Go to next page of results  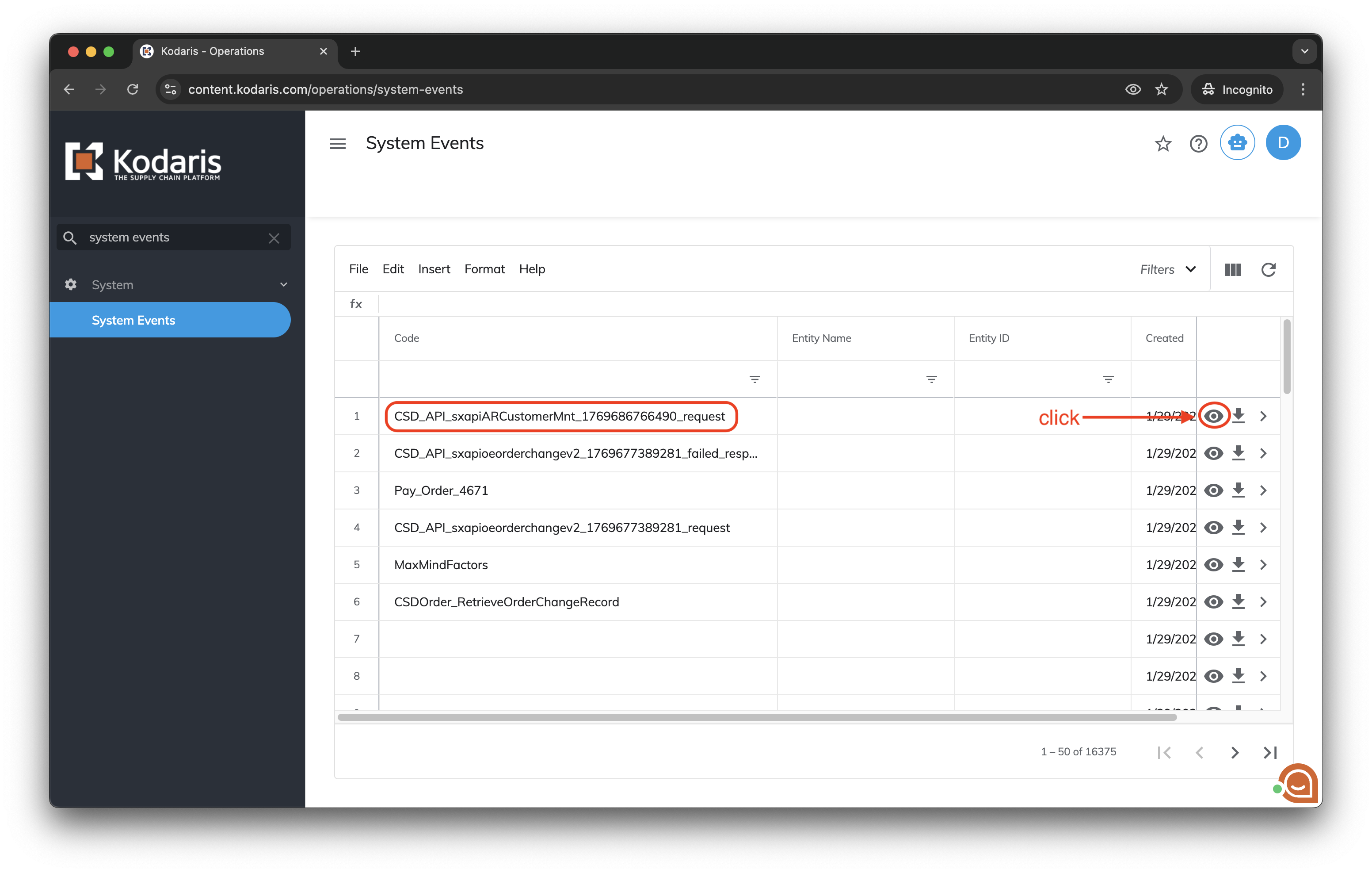(1235, 752)
